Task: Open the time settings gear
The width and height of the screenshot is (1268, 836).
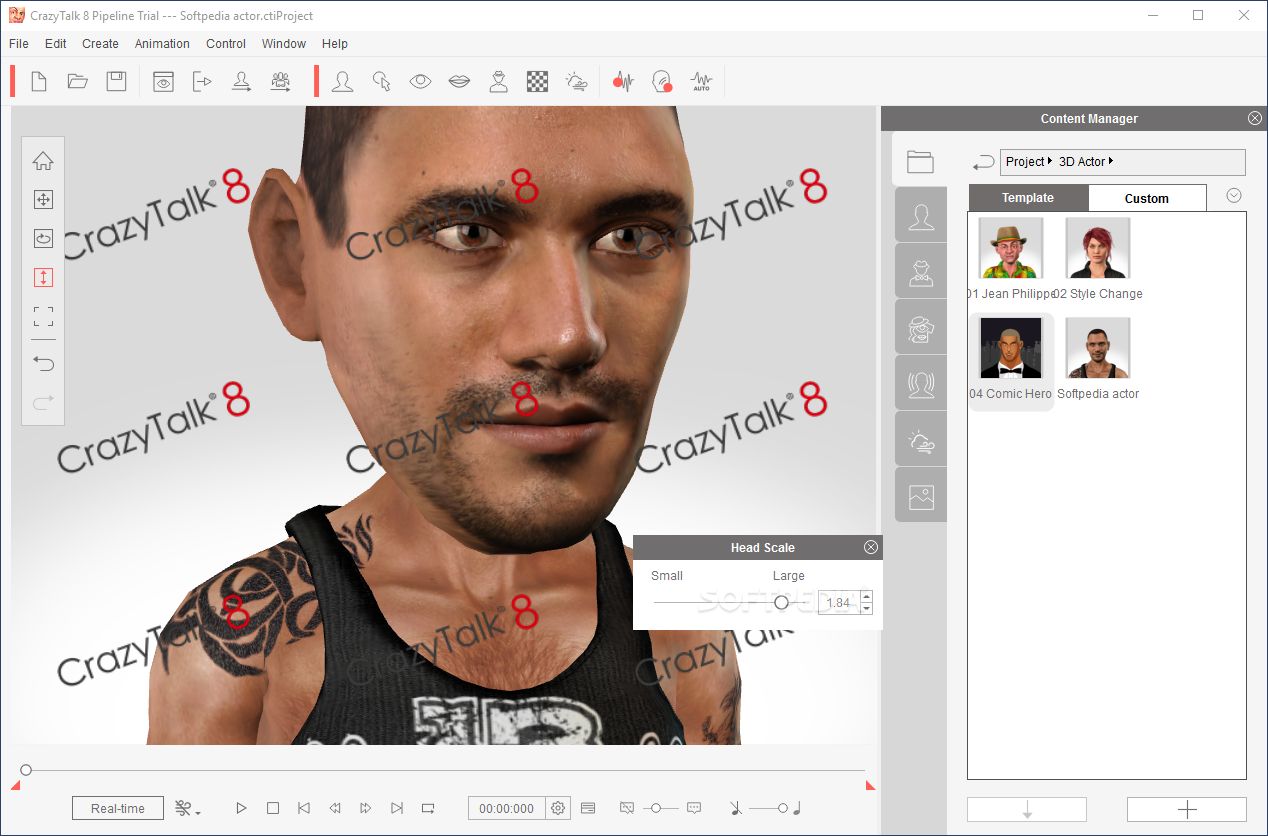Action: click(x=558, y=808)
